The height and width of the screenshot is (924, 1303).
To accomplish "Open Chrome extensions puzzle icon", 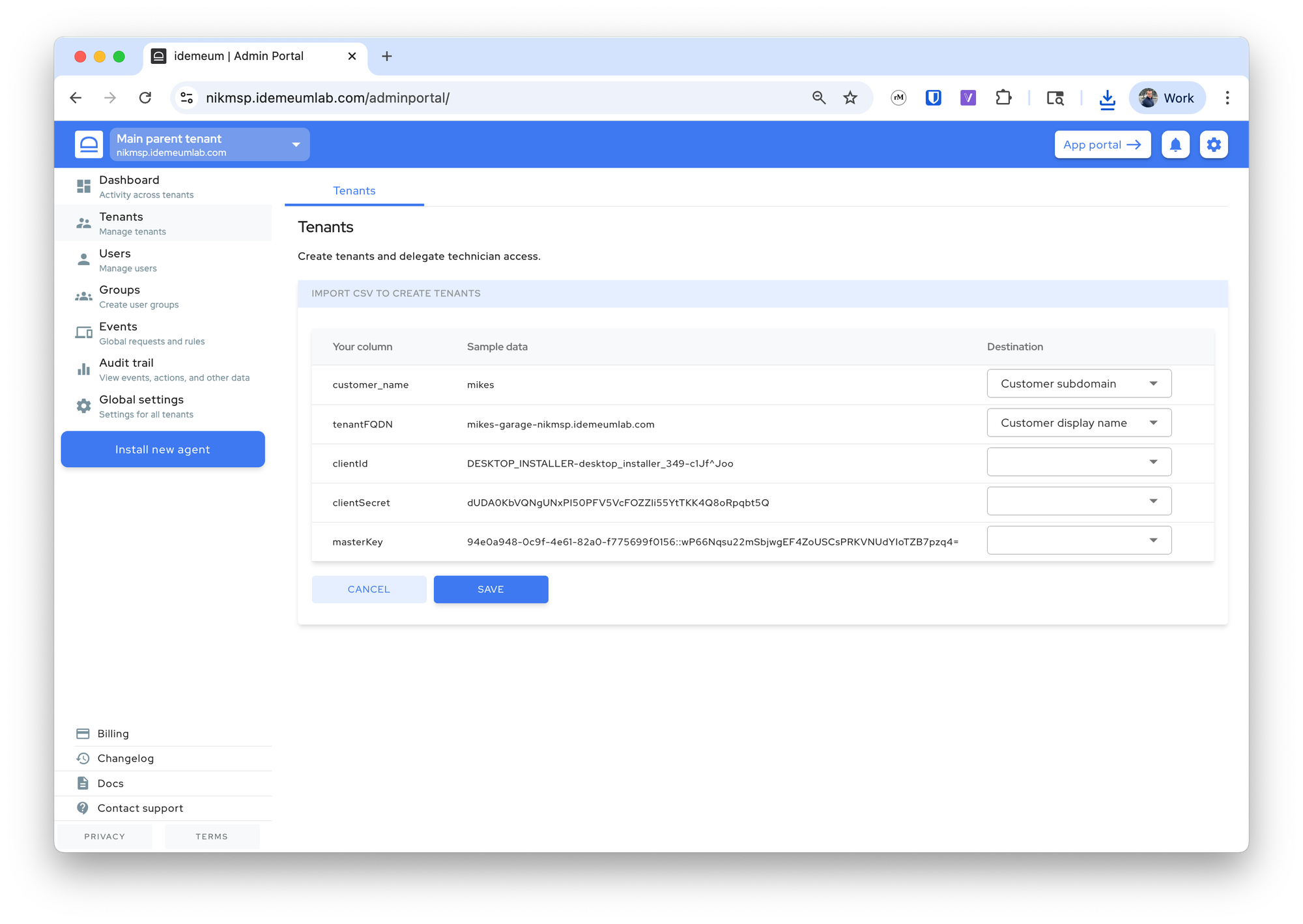I will [x=1003, y=98].
